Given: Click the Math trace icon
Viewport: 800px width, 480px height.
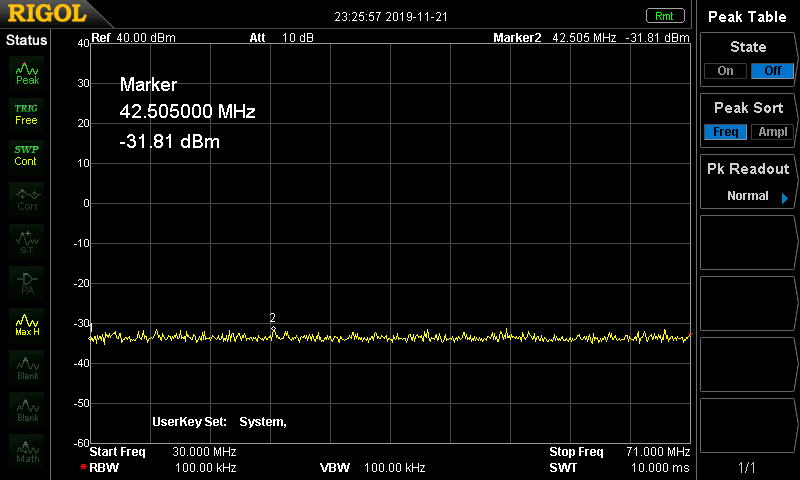Looking at the screenshot, I should coord(27,451).
